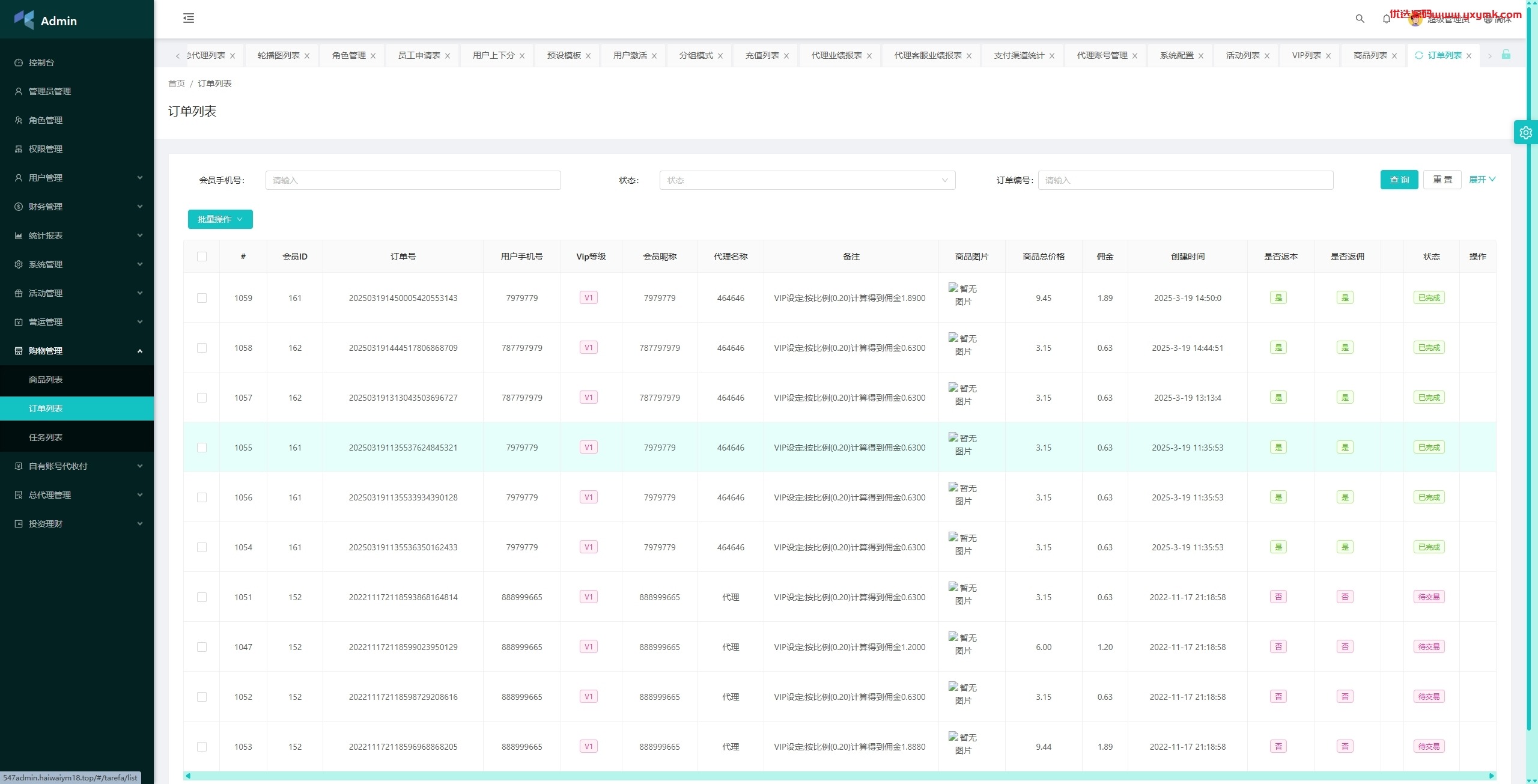1538x784 pixels.
Task: Close the 商品列表 tab
Action: (x=1394, y=56)
